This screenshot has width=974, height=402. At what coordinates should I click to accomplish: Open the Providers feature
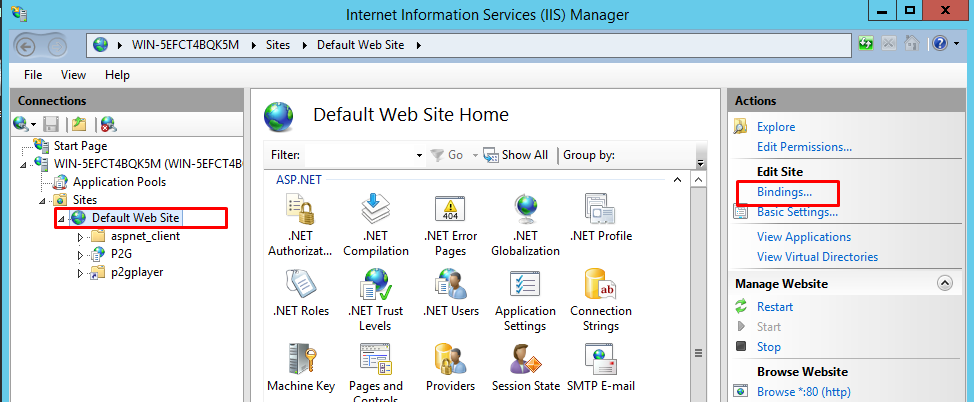pyautogui.click(x=451, y=368)
